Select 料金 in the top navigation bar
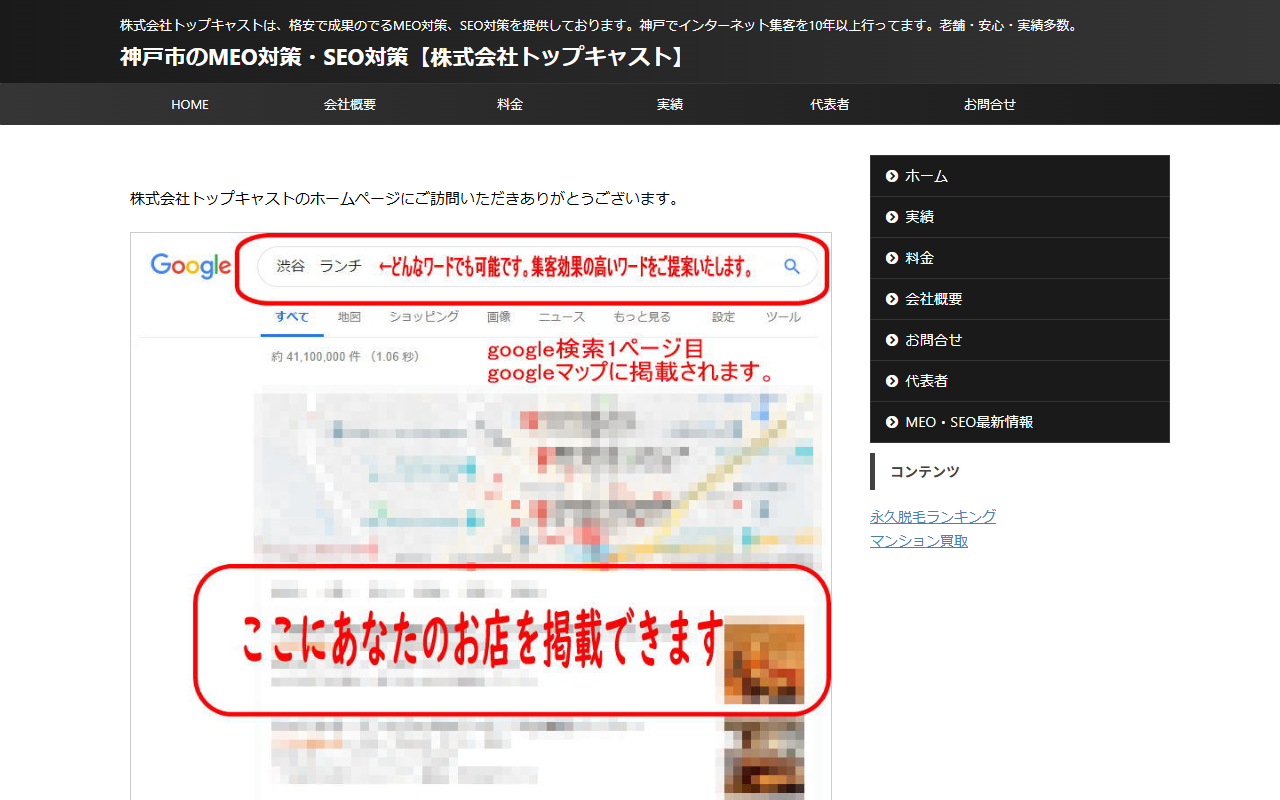The height and width of the screenshot is (800, 1280). coord(510,104)
